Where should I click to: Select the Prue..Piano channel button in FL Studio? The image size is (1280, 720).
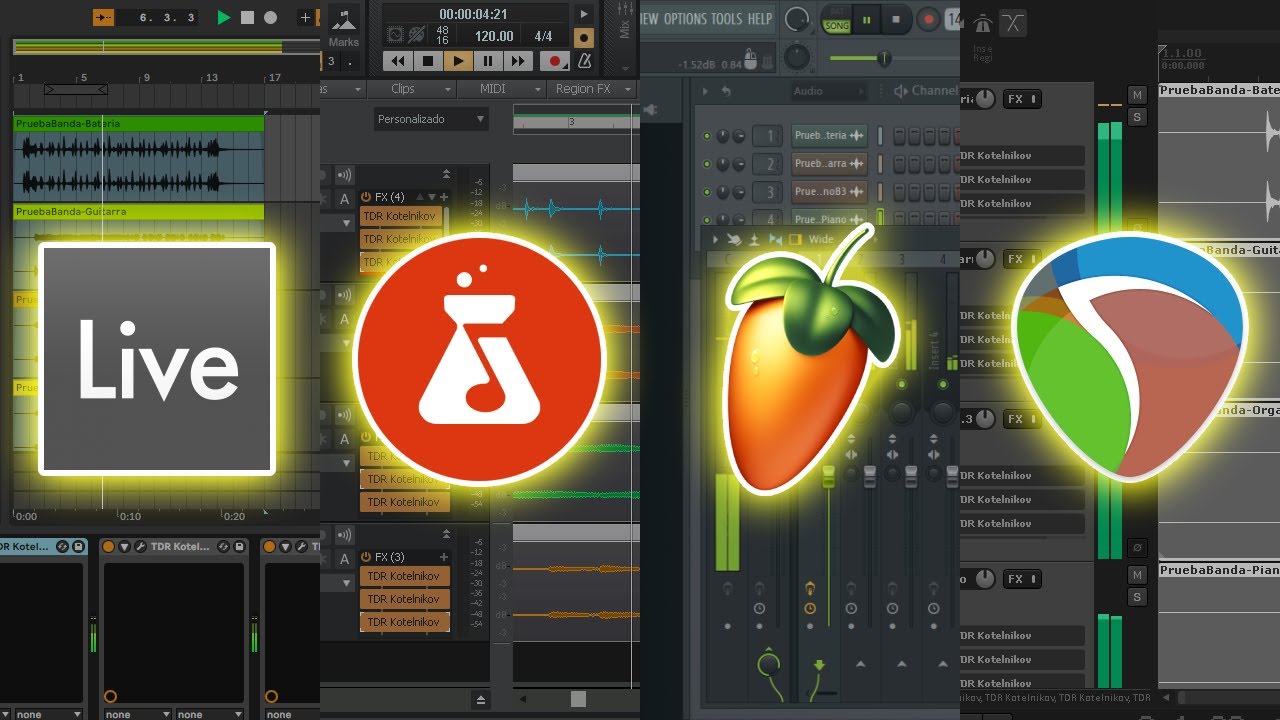[830, 219]
